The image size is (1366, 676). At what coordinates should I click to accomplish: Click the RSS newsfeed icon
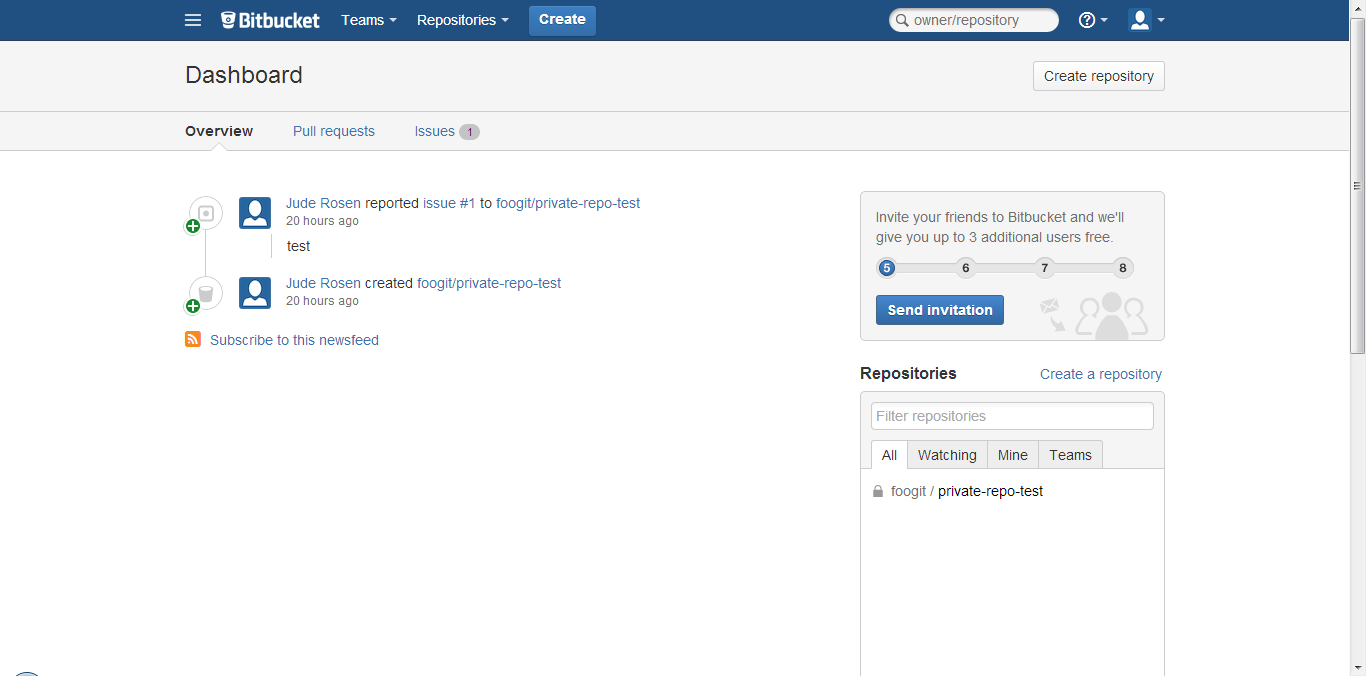click(x=193, y=340)
